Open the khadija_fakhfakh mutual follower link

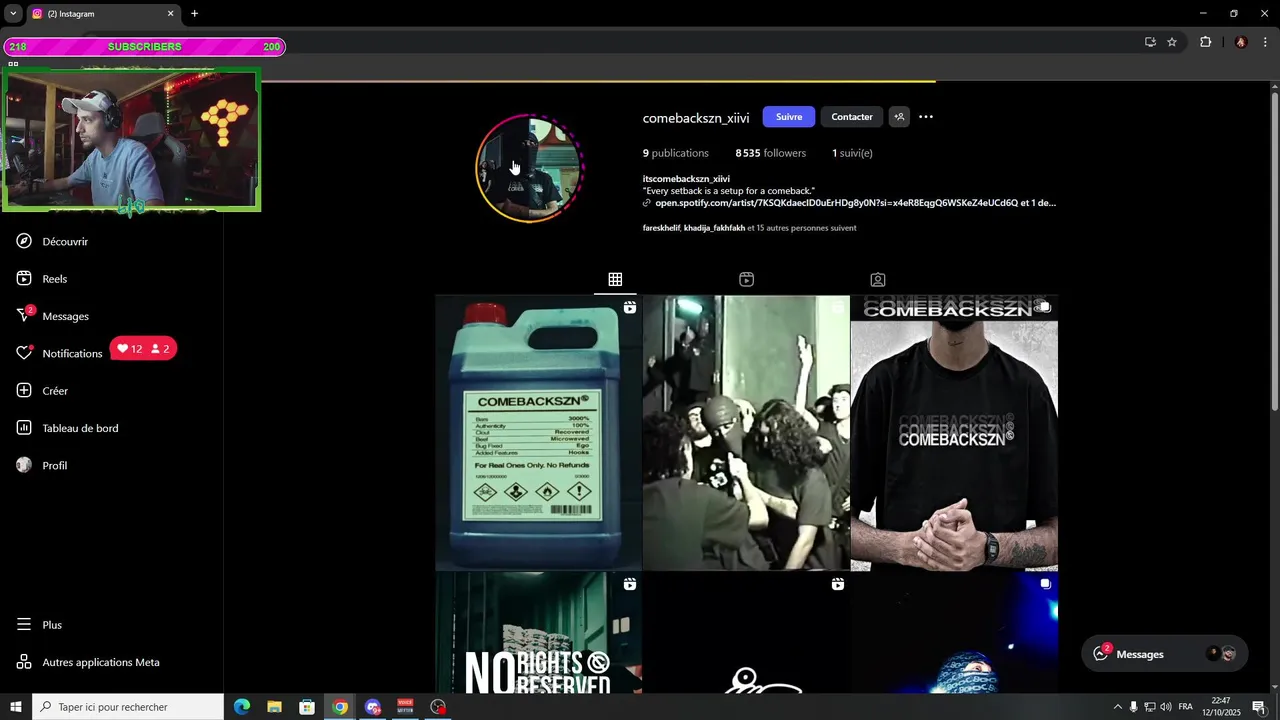click(714, 228)
